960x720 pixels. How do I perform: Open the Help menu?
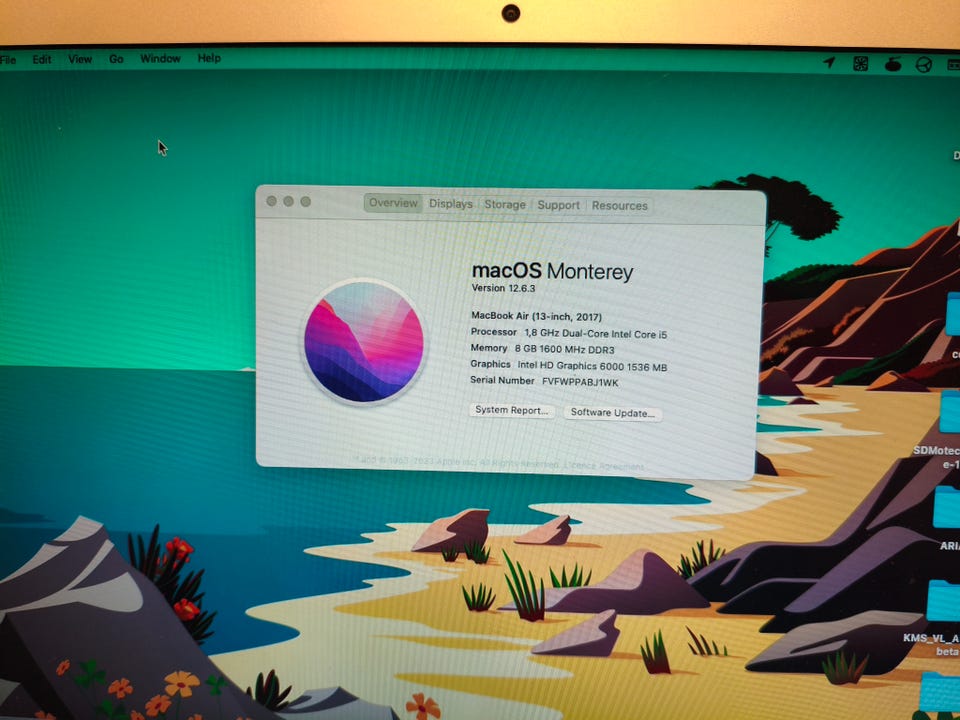tap(209, 58)
